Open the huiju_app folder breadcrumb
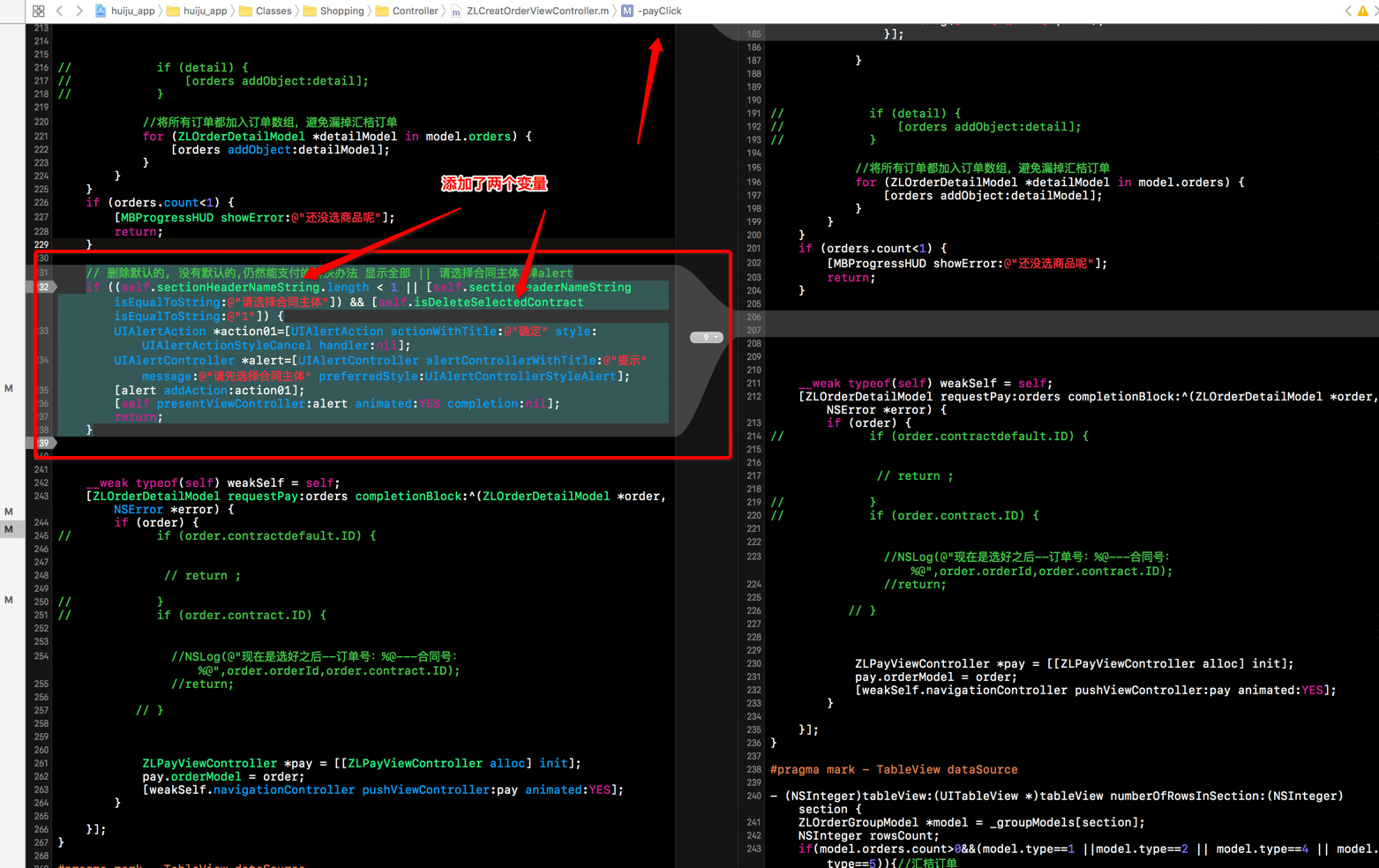The height and width of the screenshot is (868, 1379). 198,11
